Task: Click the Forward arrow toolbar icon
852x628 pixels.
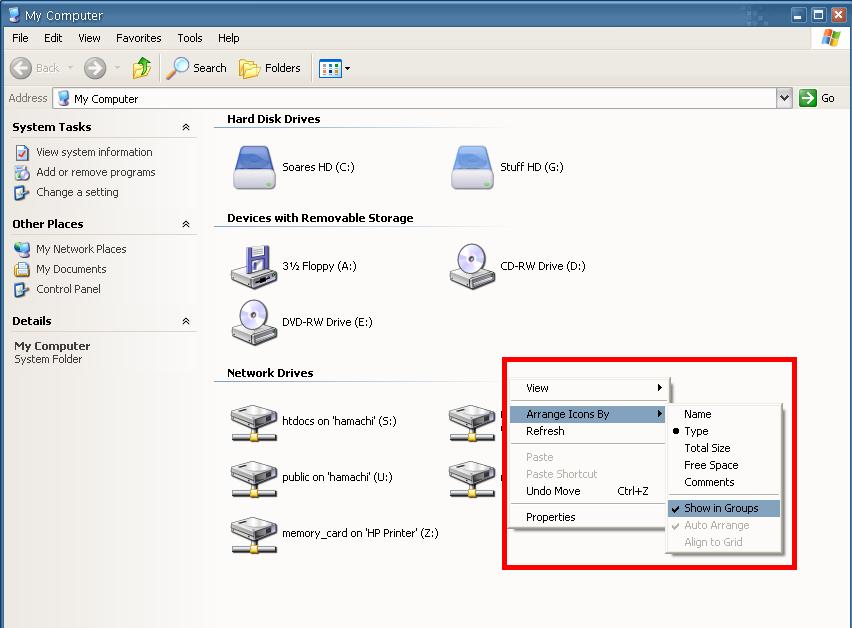Action: pyautogui.click(x=95, y=68)
